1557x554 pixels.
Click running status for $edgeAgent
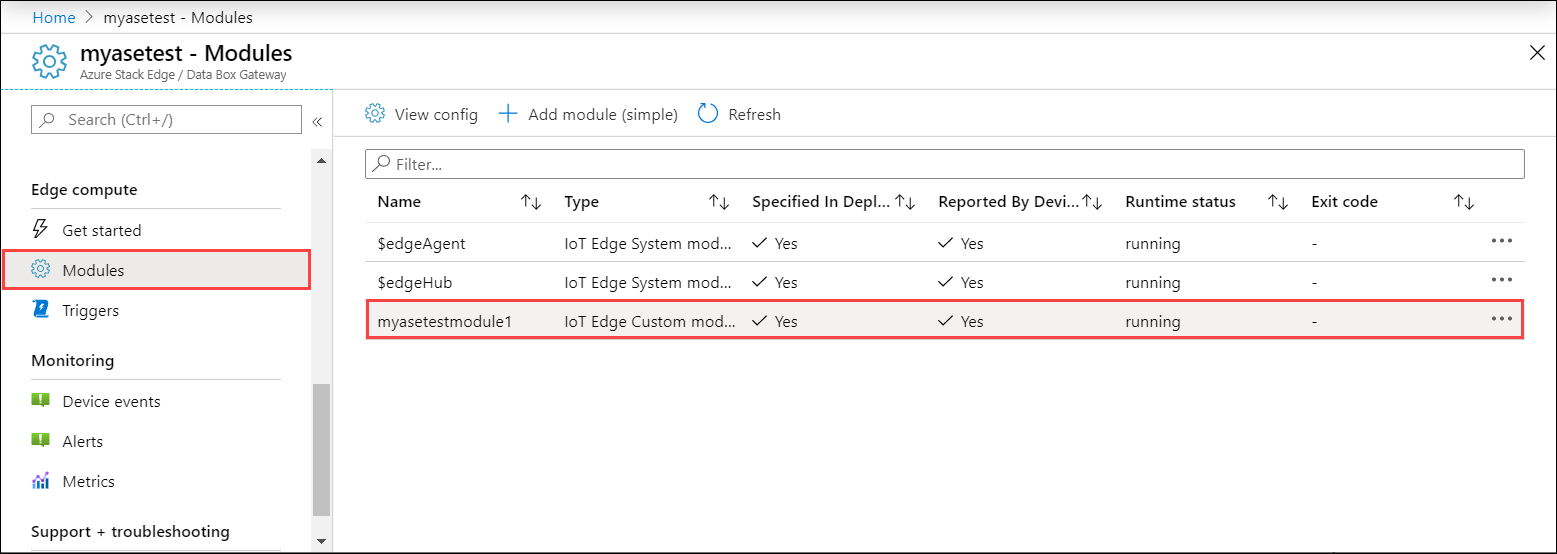pos(1152,243)
